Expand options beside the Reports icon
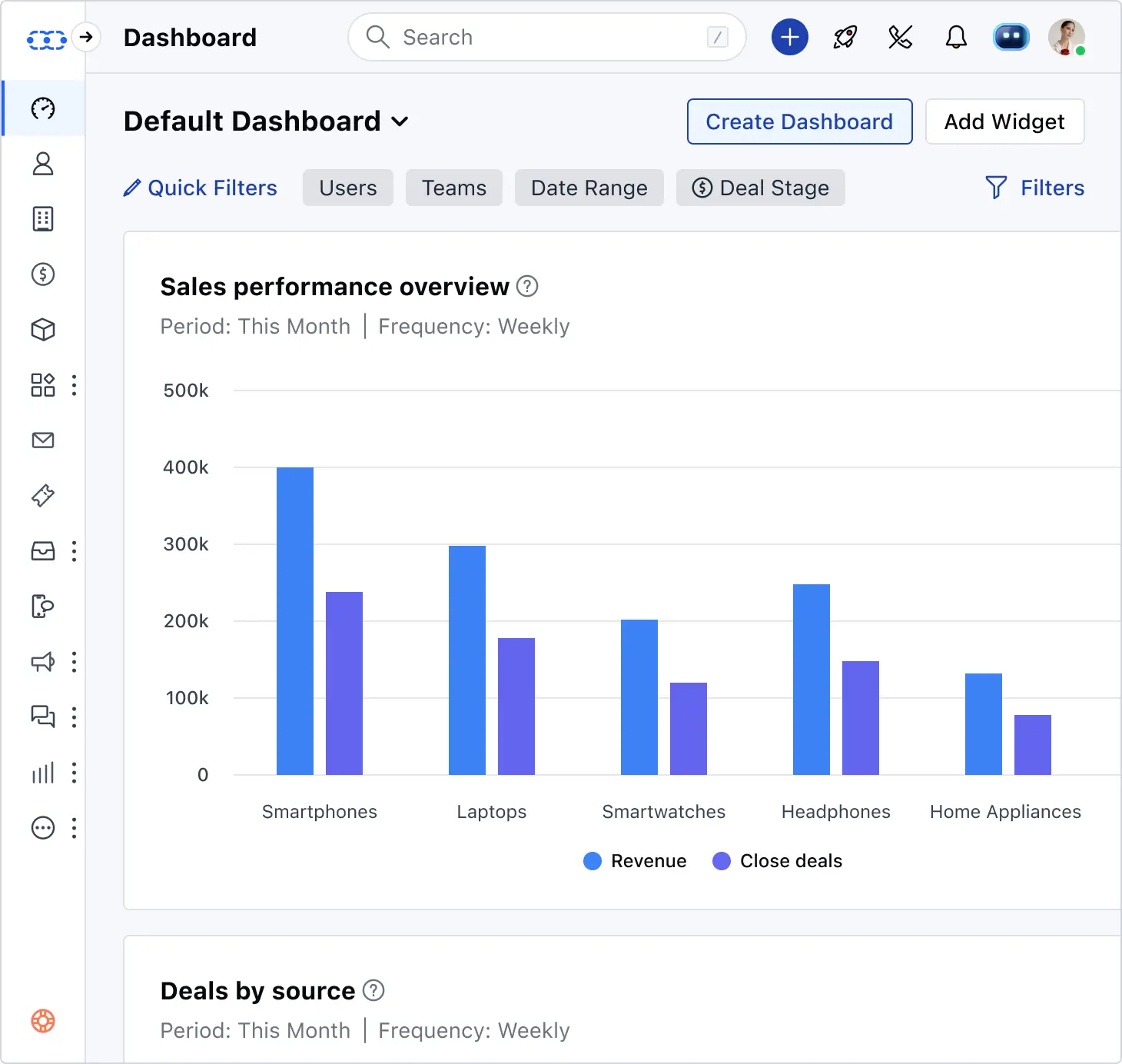The image size is (1122, 1064). tap(74, 773)
